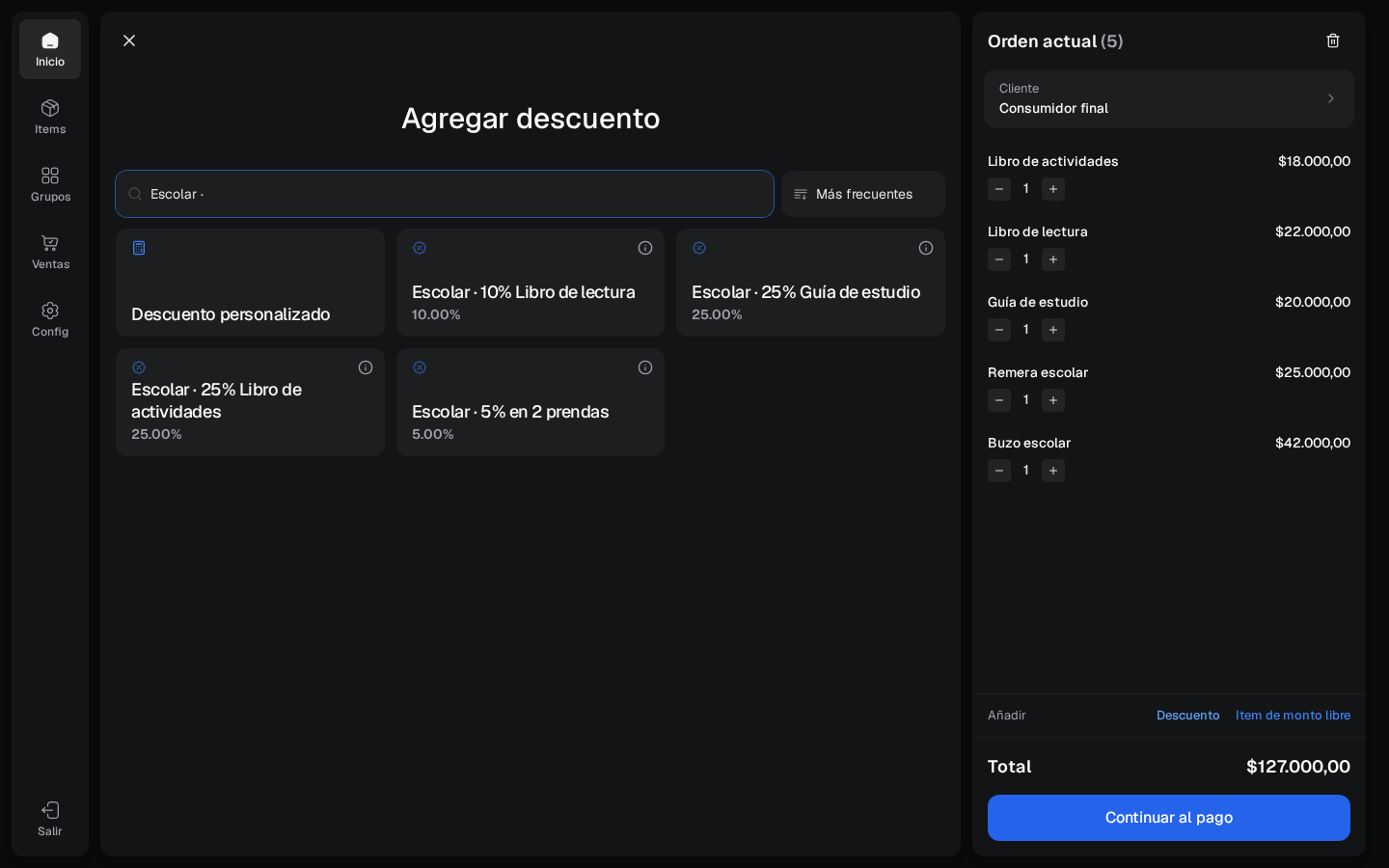Click Salir to log out
Screen dimensions: 1389x868
click(x=50, y=819)
